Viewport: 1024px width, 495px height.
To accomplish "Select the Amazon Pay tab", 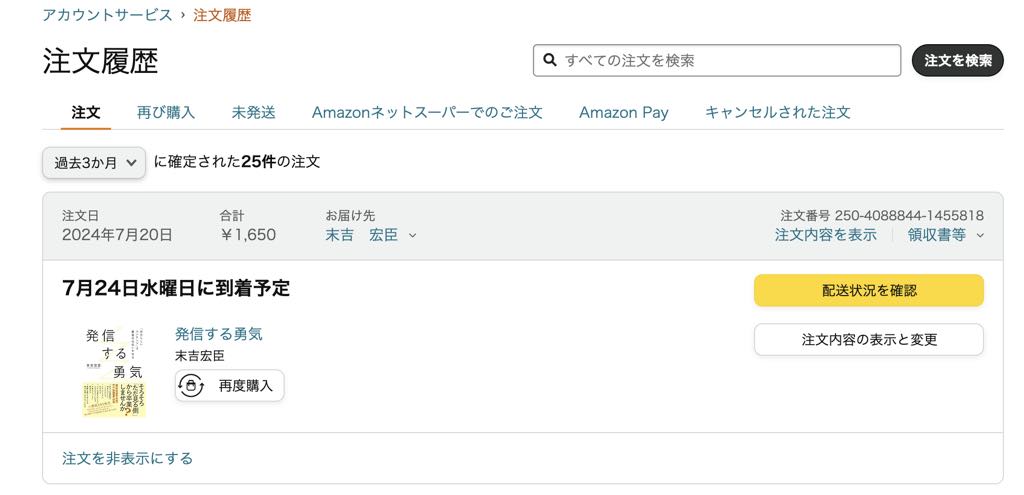I will coord(624,112).
